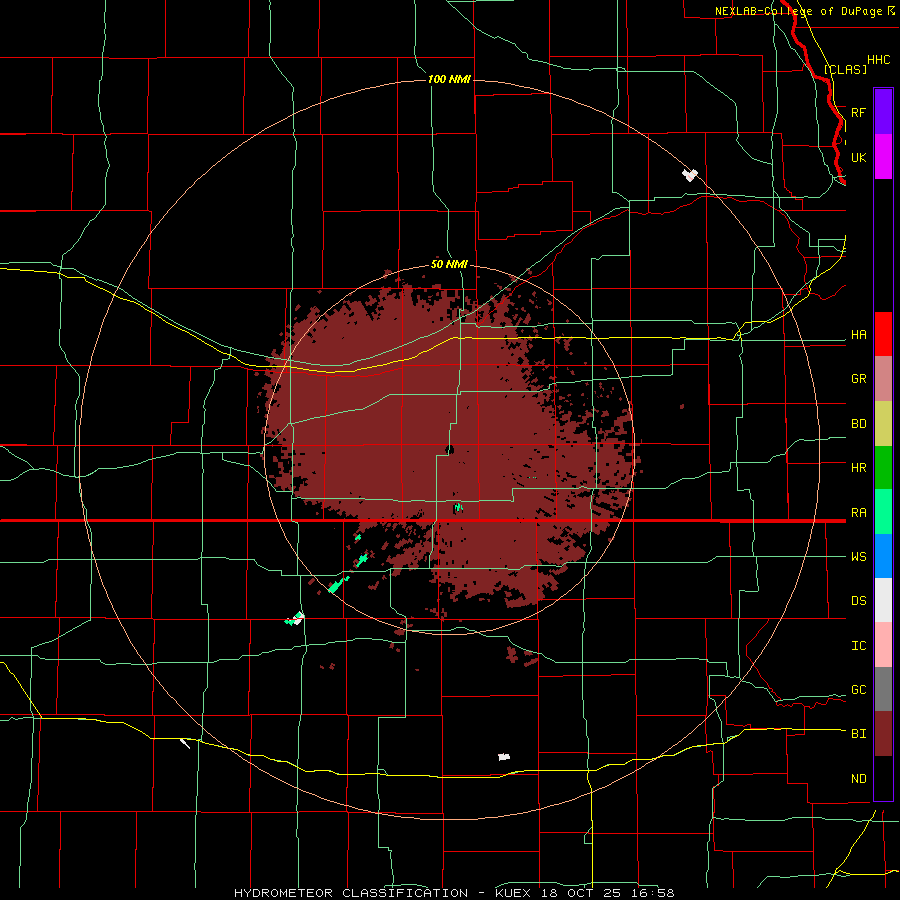Click the 'KUEX' radar site identifier
The width and height of the screenshot is (900, 900).
tap(513, 893)
